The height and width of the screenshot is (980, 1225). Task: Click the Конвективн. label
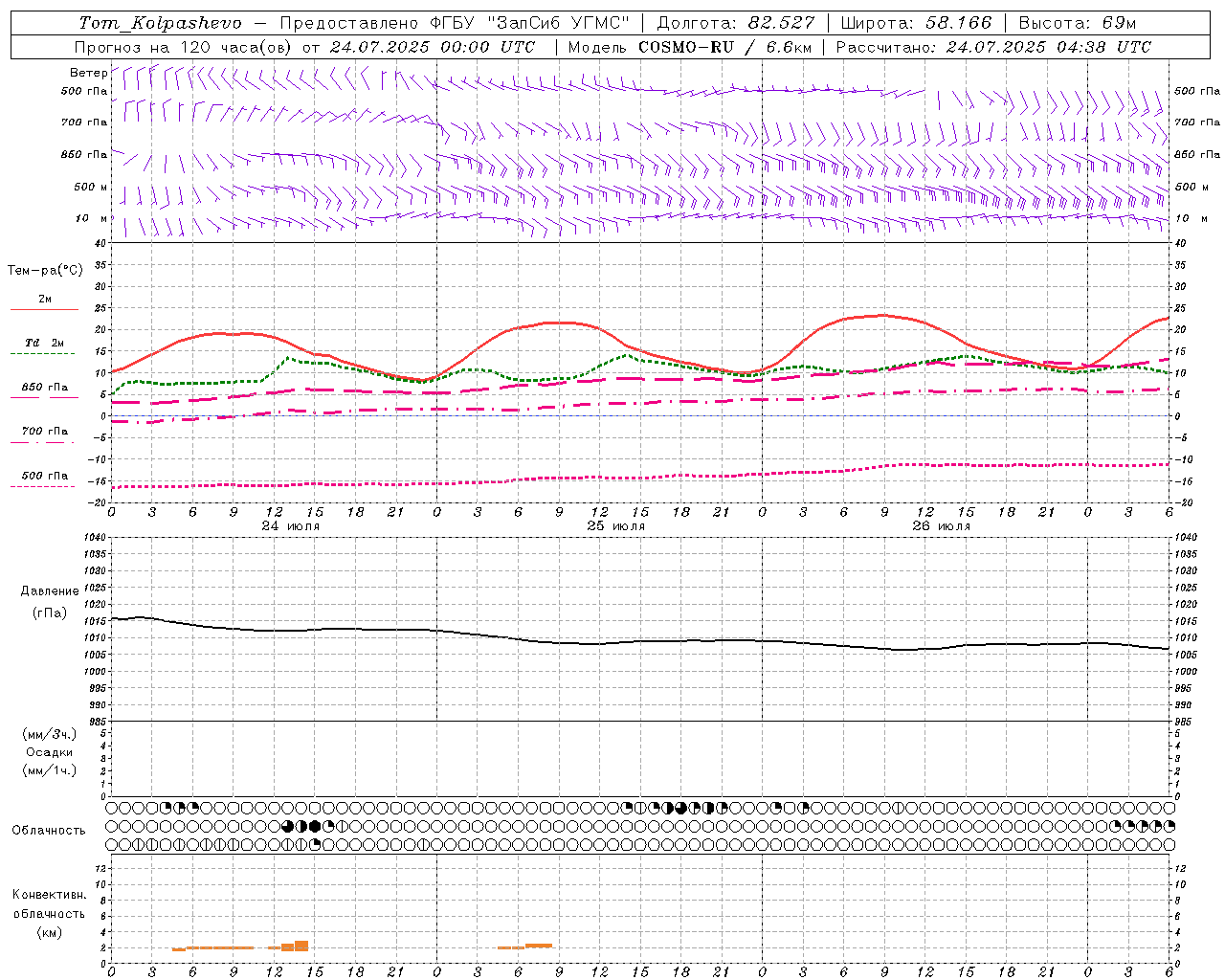(49, 895)
